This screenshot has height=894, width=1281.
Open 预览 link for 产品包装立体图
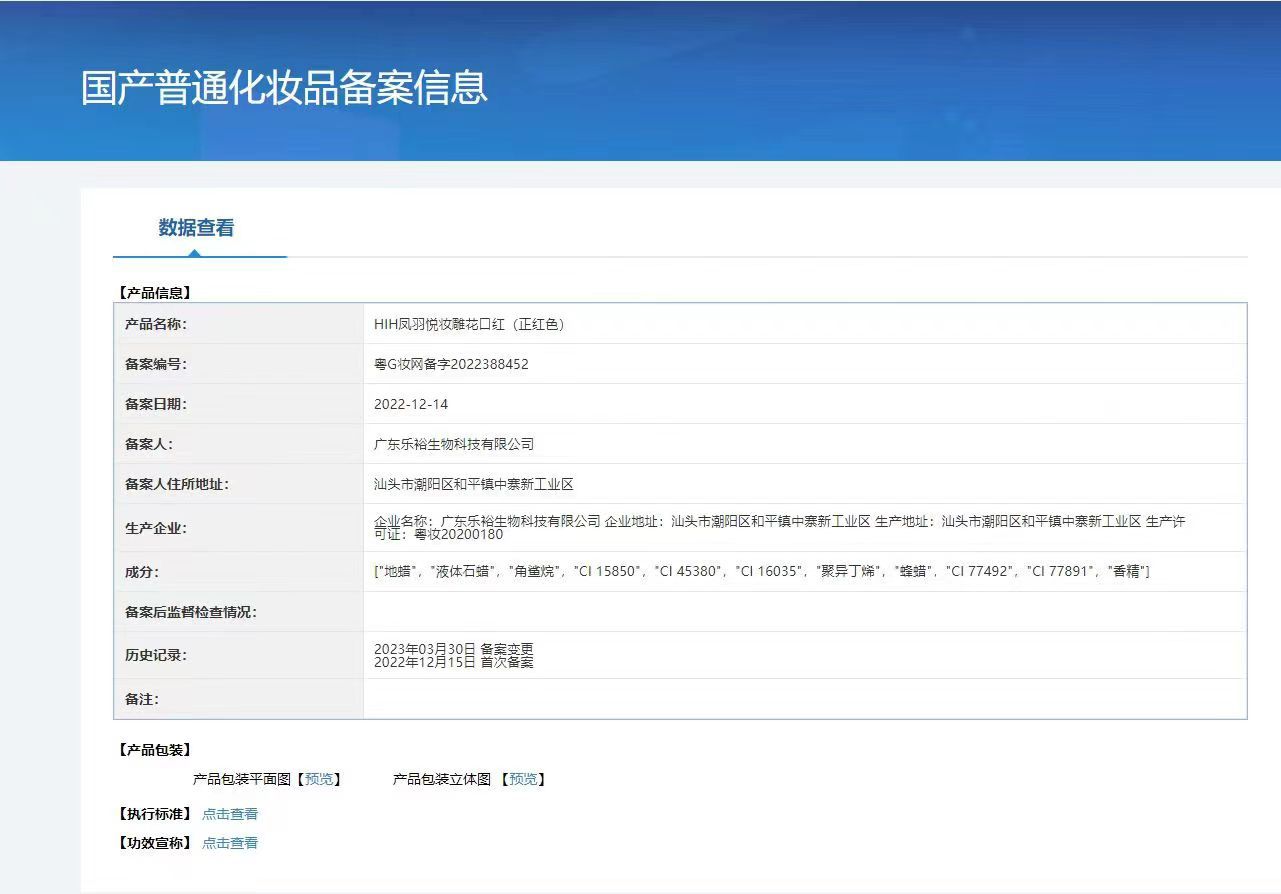click(523, 779)
